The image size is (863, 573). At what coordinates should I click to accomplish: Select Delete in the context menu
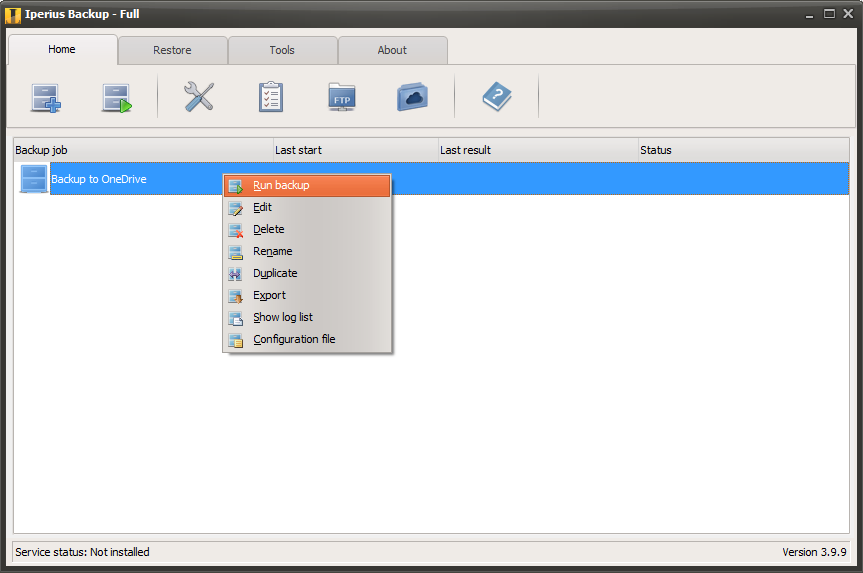click(307, 230)
